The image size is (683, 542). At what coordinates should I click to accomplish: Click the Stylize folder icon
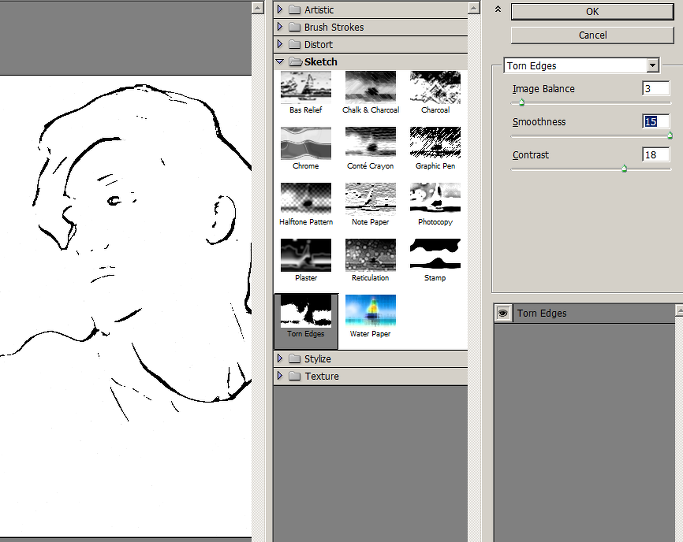point(295,359)
